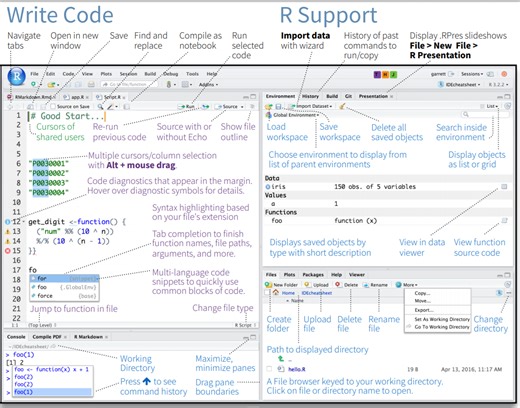Select the 'foo' autocomplete suggestion
Screen dimensions: 520x408
tap(64, 287)
